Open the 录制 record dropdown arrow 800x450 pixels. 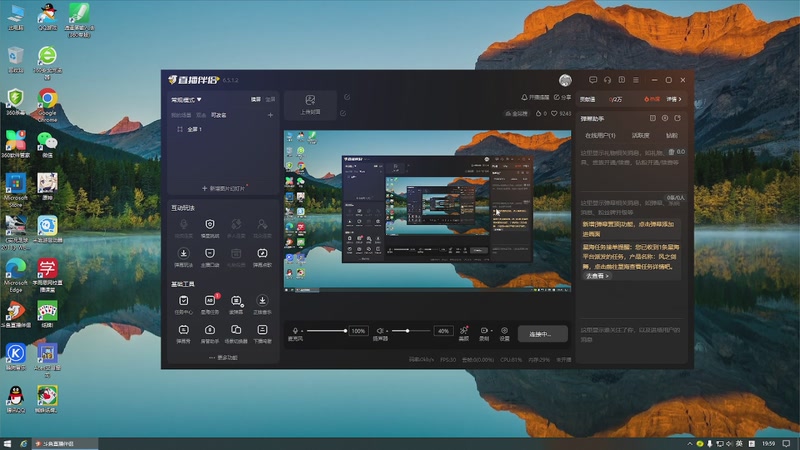click(491, 331)
